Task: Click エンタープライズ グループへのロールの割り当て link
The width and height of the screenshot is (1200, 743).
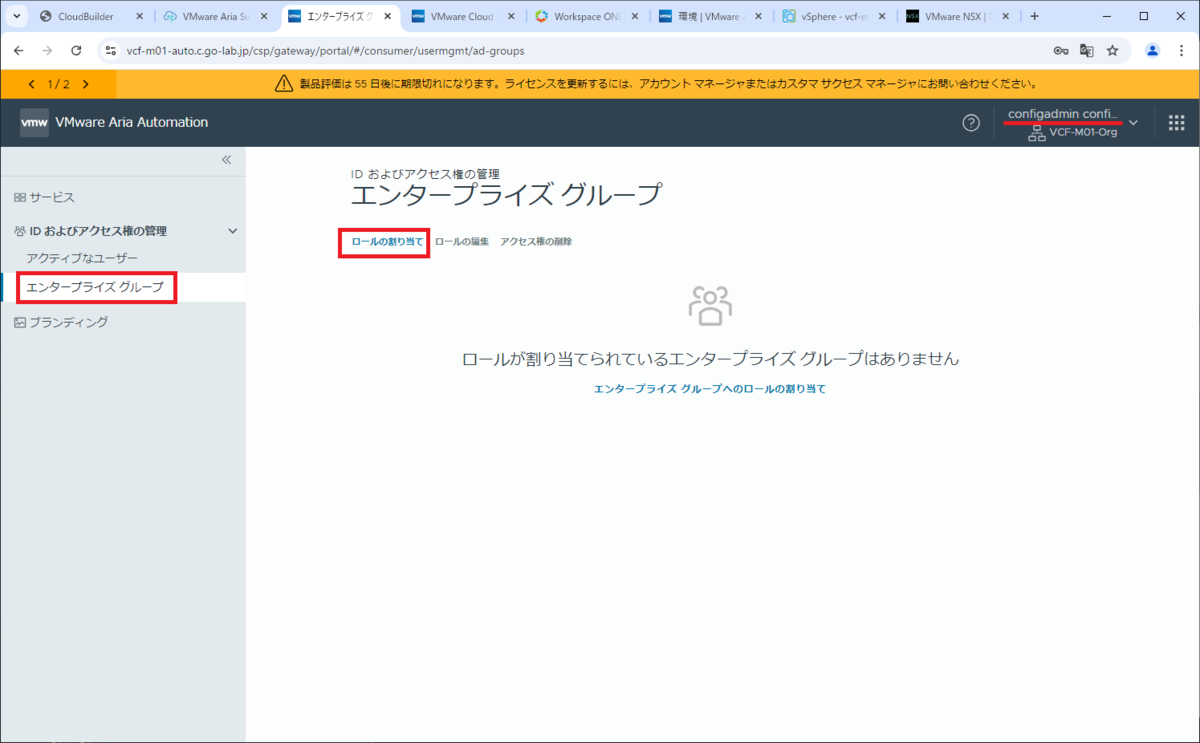Action: pos(710,389)
